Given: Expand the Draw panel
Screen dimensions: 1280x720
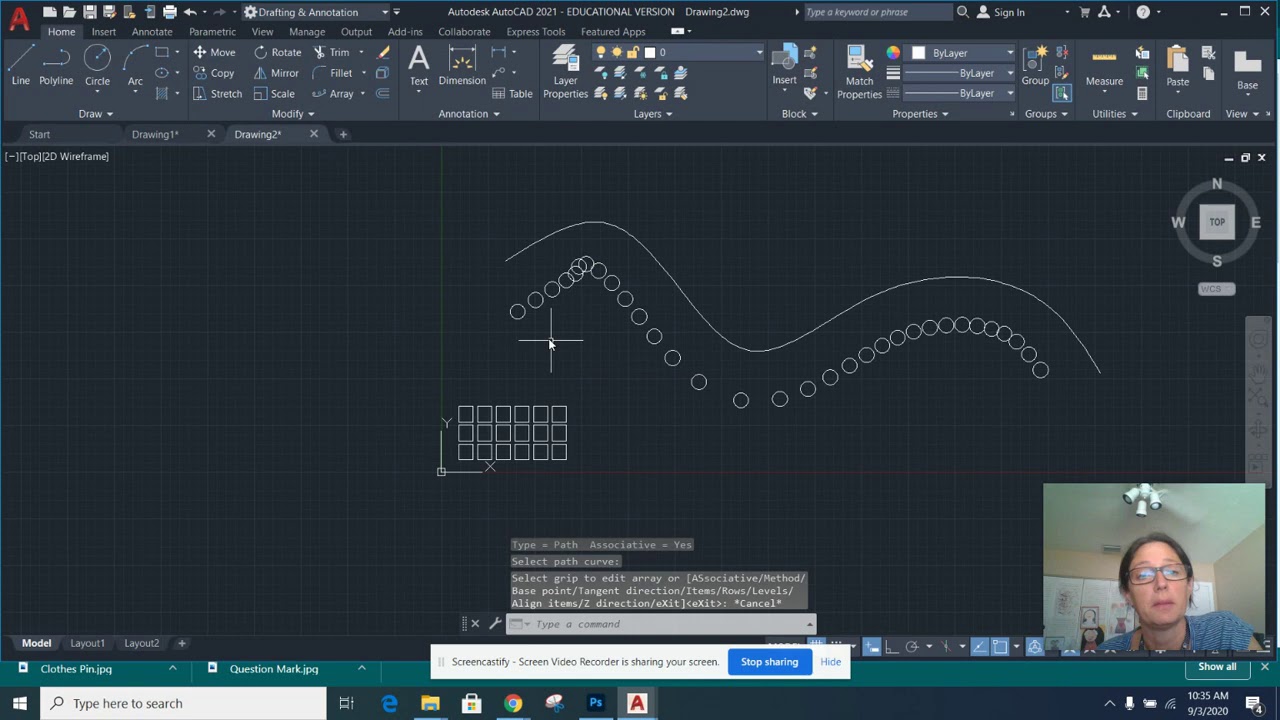Looking at the screenshot, I should (96, 114).
